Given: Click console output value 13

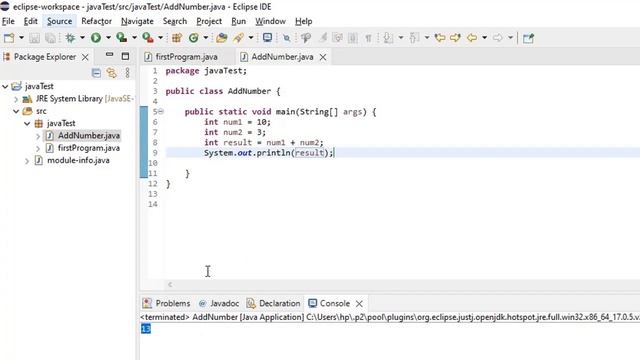Looking at the screenshot, I should (x=146, y=329).
